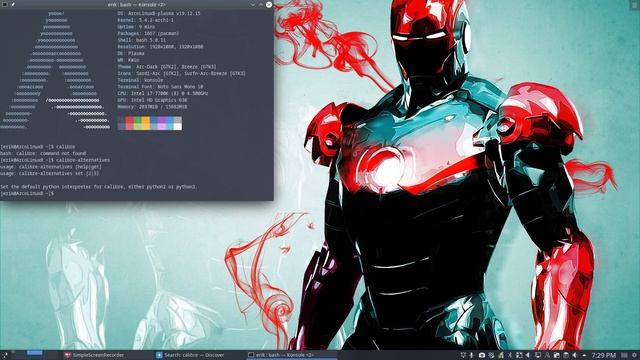Image resolution: width=640 pixels, height=360 pixels.
Task: Toggle the pin icon in the Konsole title bar
Action: 13,4
